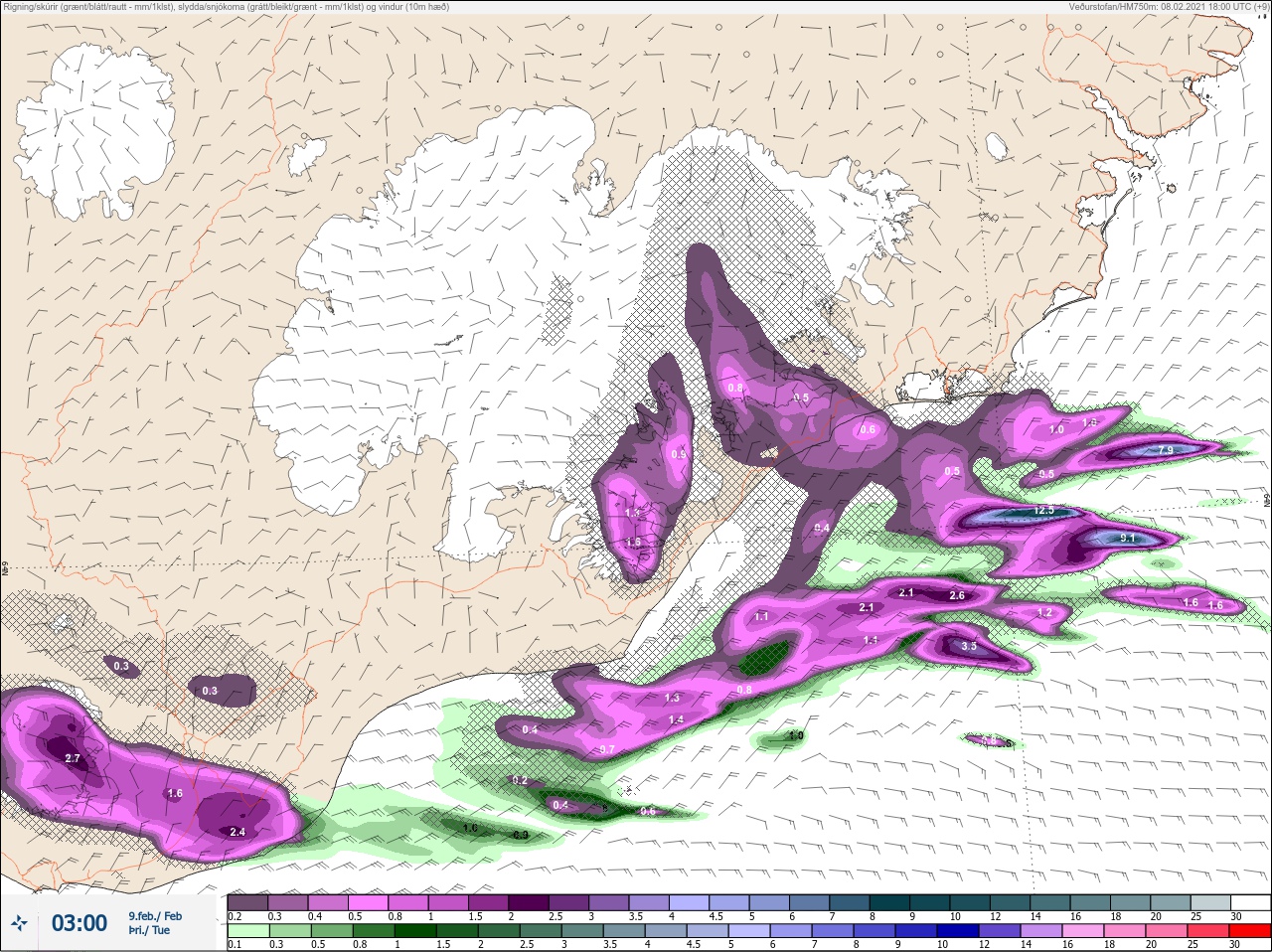Click the '9.feb./ Feb' date text
This screenshot has width=1272, height=952.
point(155,915)
